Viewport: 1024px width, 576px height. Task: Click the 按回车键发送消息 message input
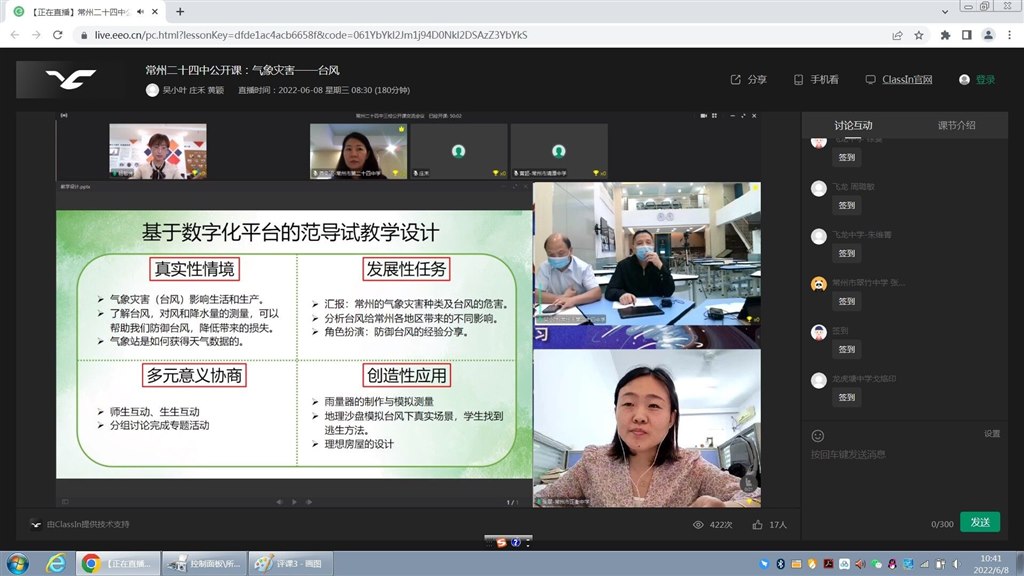(848, 454)
